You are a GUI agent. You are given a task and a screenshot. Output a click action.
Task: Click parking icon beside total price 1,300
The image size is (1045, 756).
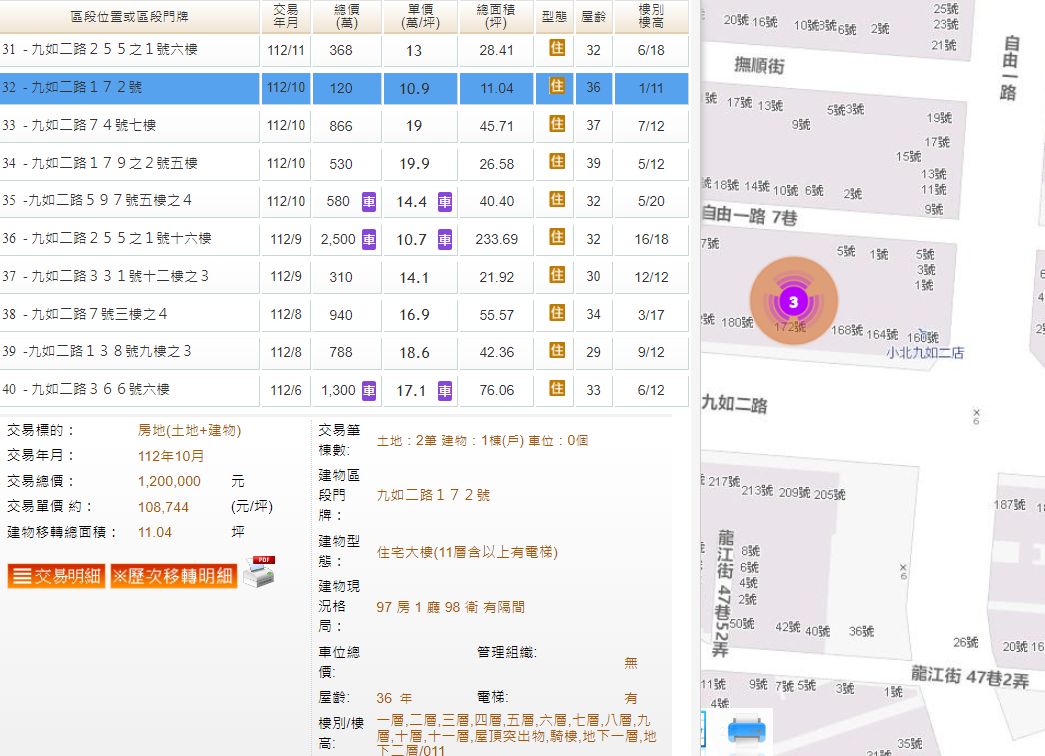click(369, 391)
